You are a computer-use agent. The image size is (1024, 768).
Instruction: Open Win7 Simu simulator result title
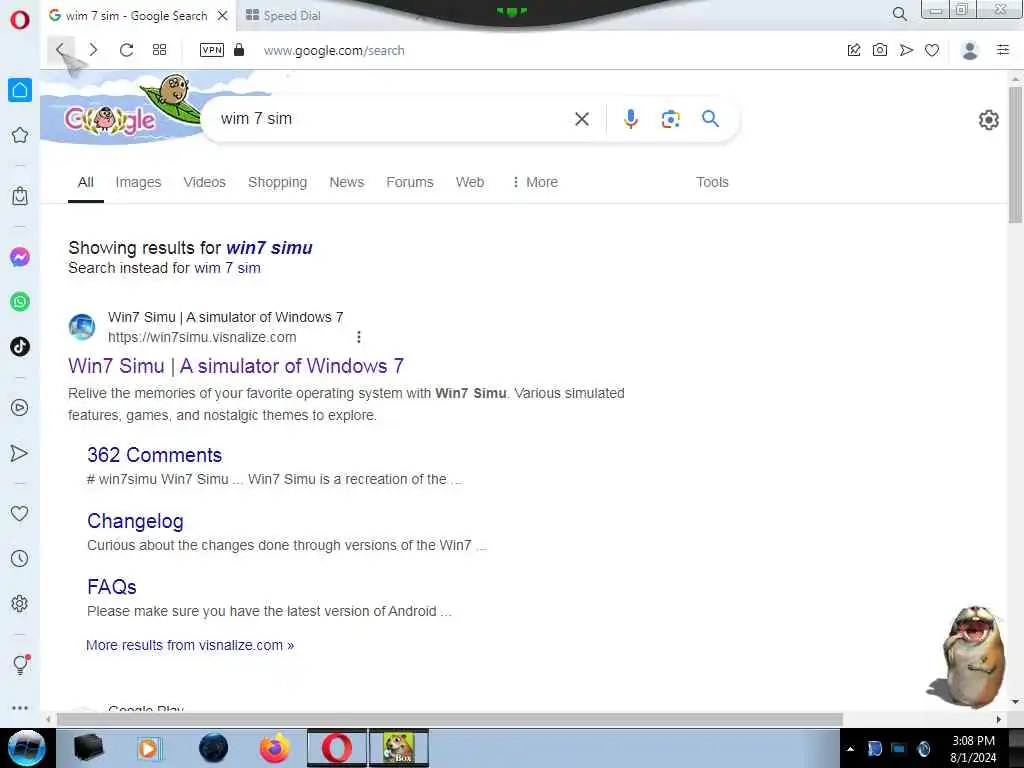[x=236, y=366]
